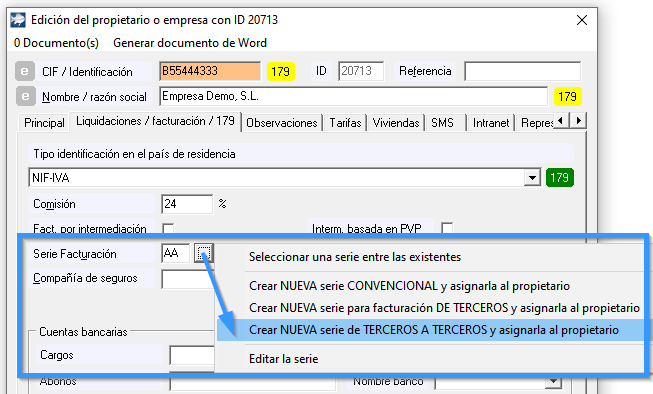Click the 'Referencia' label

[425, 71]
